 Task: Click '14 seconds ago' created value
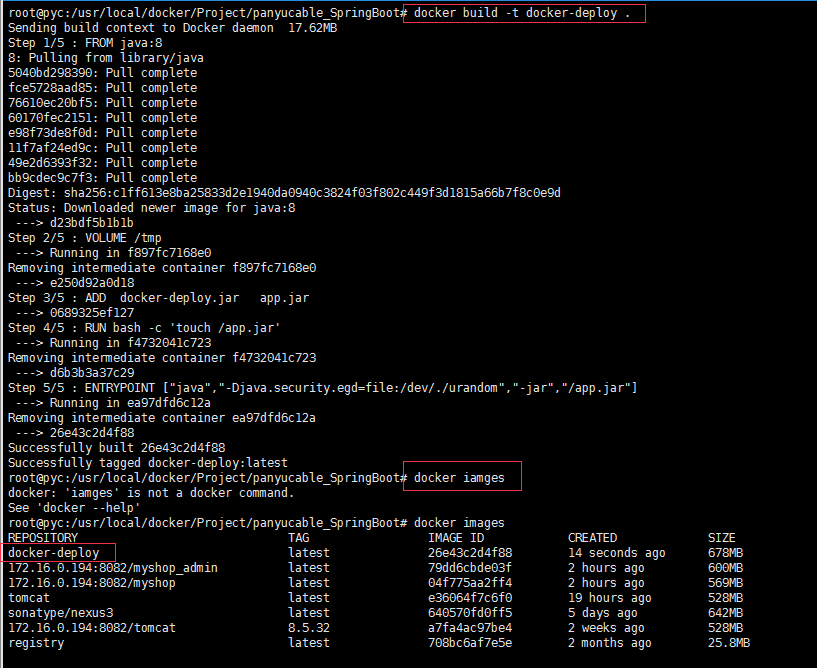point(616,553)
